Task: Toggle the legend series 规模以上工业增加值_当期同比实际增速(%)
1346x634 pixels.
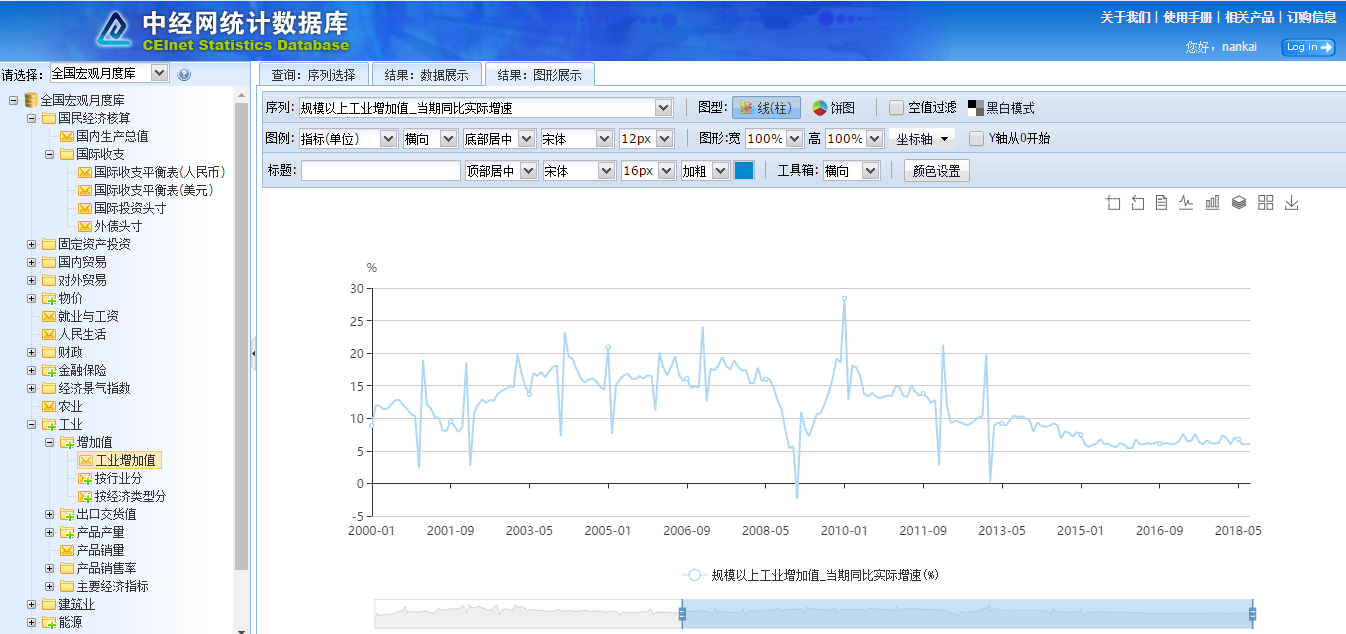Action: [x=811, y=575]
